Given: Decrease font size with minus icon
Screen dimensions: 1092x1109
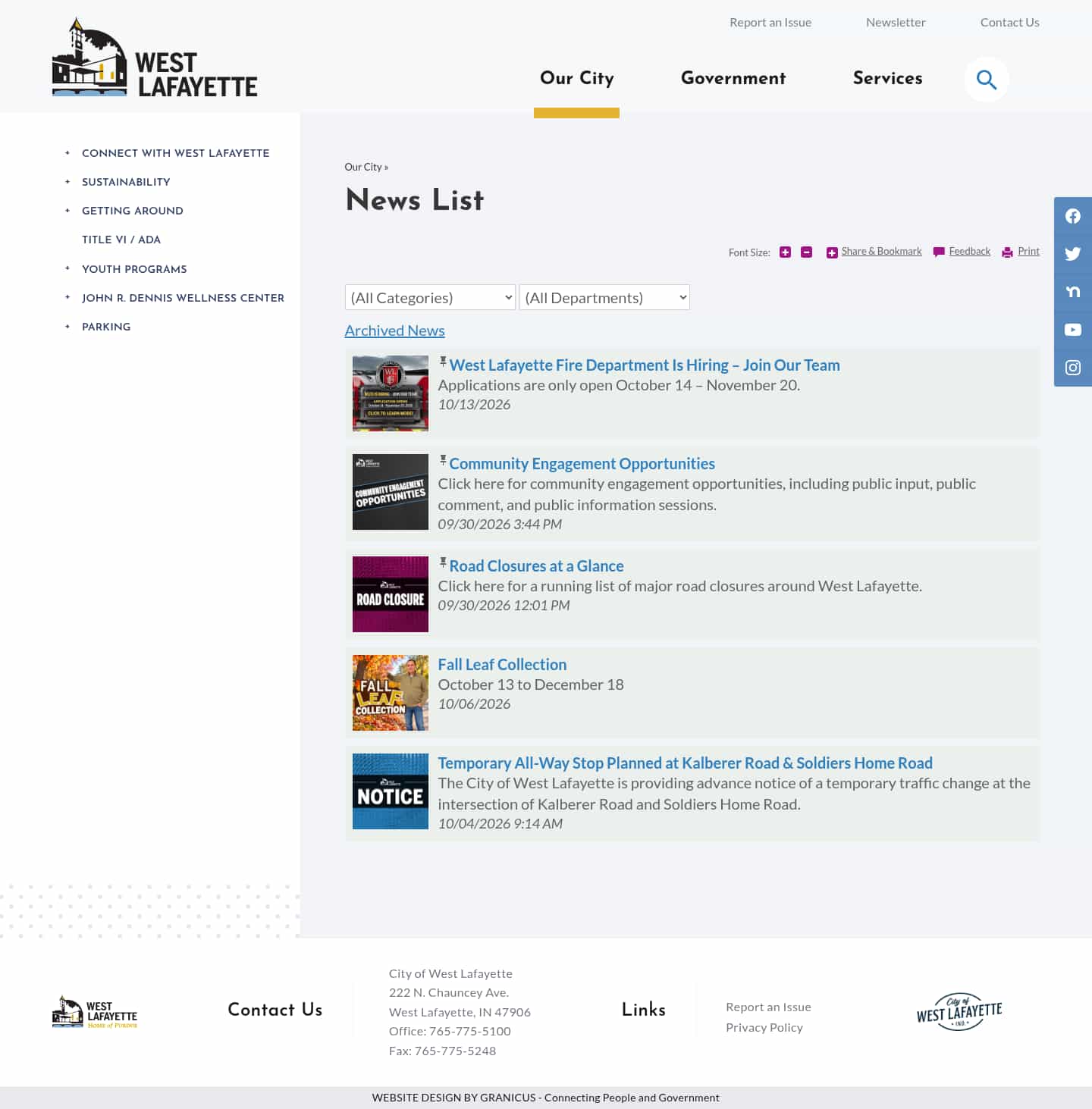Looking at the screenshot, I should click(x=806, y=252).
